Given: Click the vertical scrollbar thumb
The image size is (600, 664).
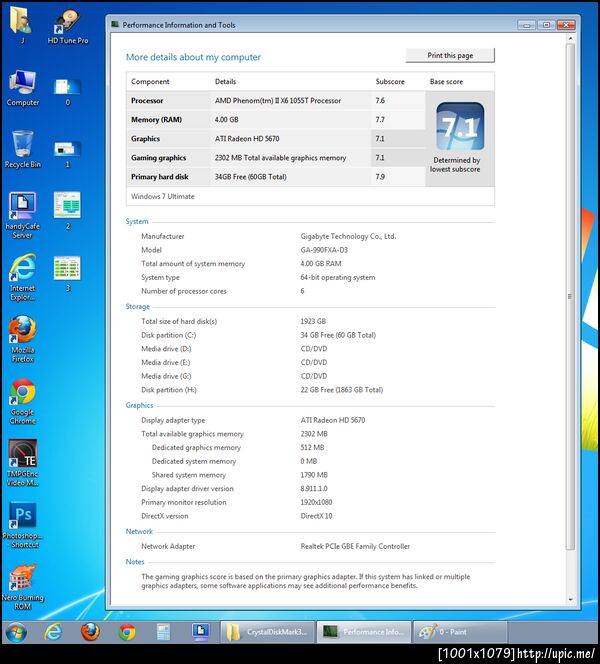Looking at the screenshot, I should (x=570, y=296).
